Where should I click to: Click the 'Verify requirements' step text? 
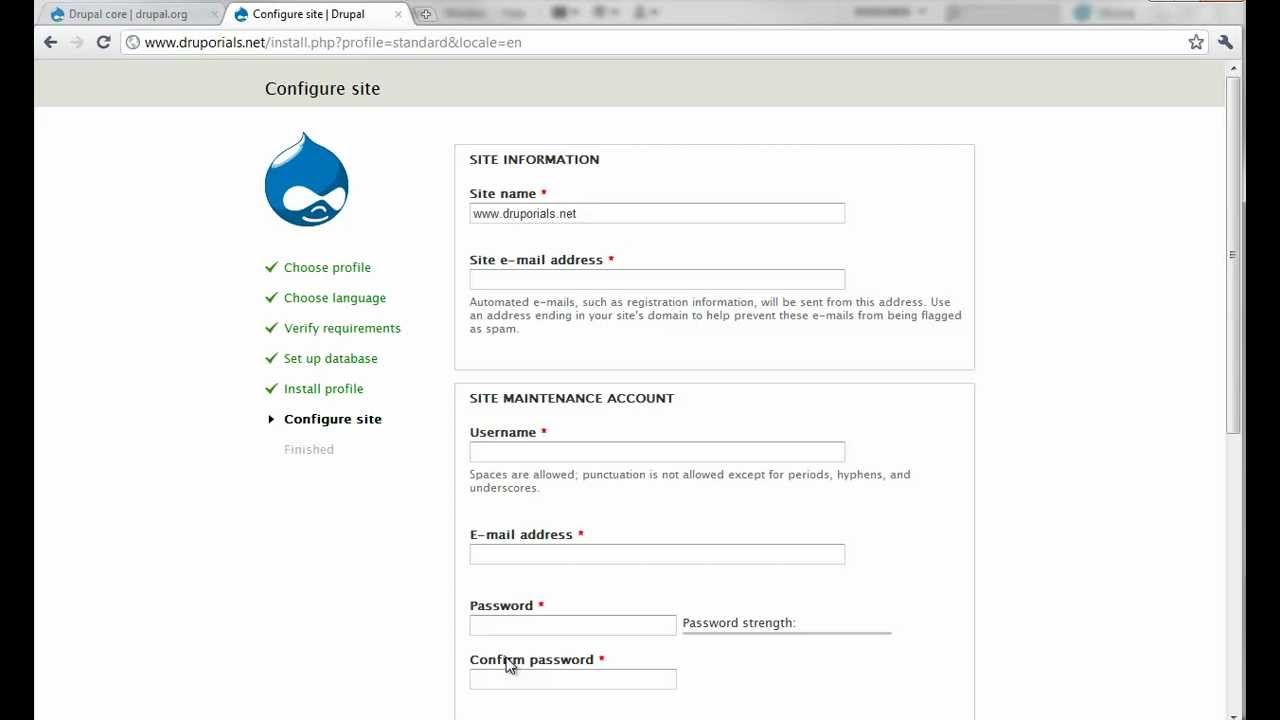(342, 328)
